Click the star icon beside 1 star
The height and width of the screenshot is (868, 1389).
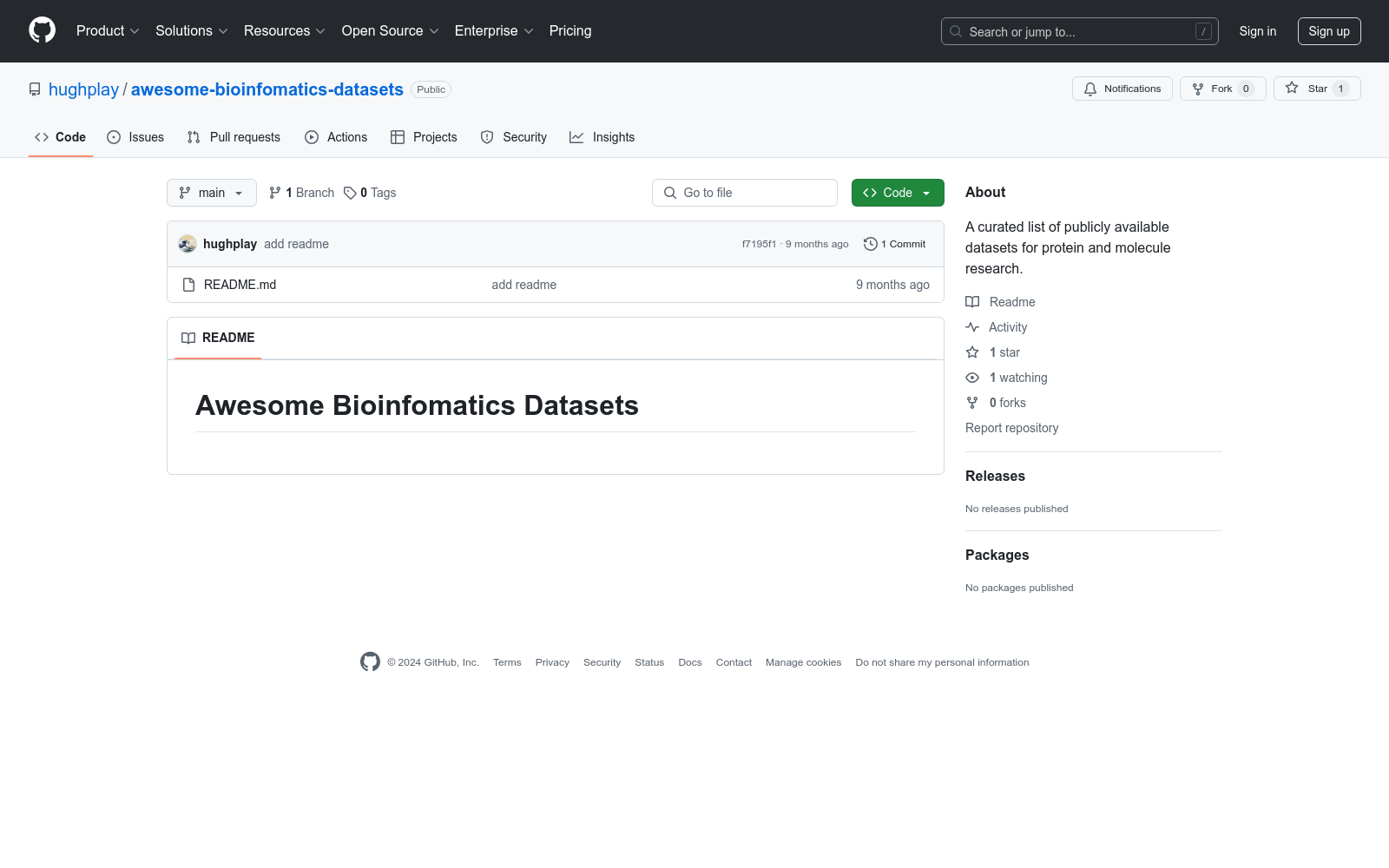tap(972, 352)
